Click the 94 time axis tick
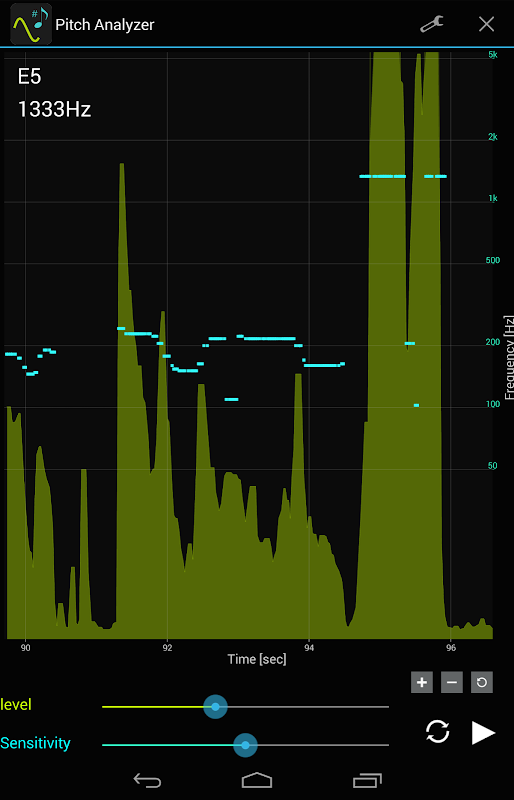The width and height of the screenshot is (514, 800). [309, 647]
